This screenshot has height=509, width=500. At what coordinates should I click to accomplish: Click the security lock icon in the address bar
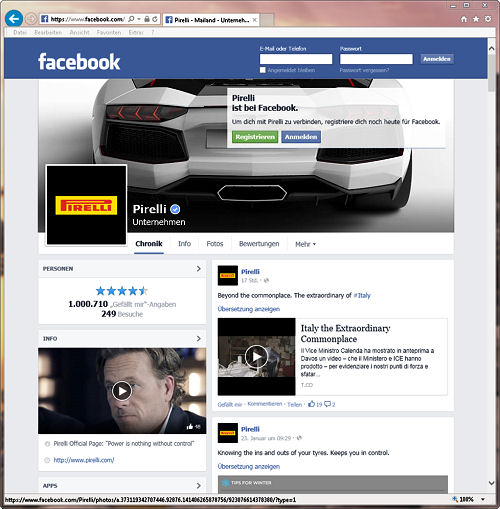click(x=147, y=19)
